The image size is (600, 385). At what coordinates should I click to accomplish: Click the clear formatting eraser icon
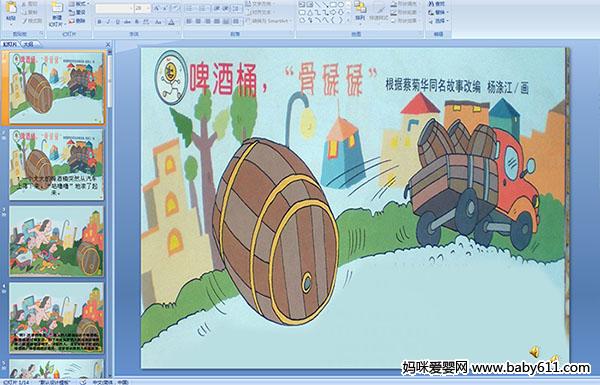tap(176, 8)
